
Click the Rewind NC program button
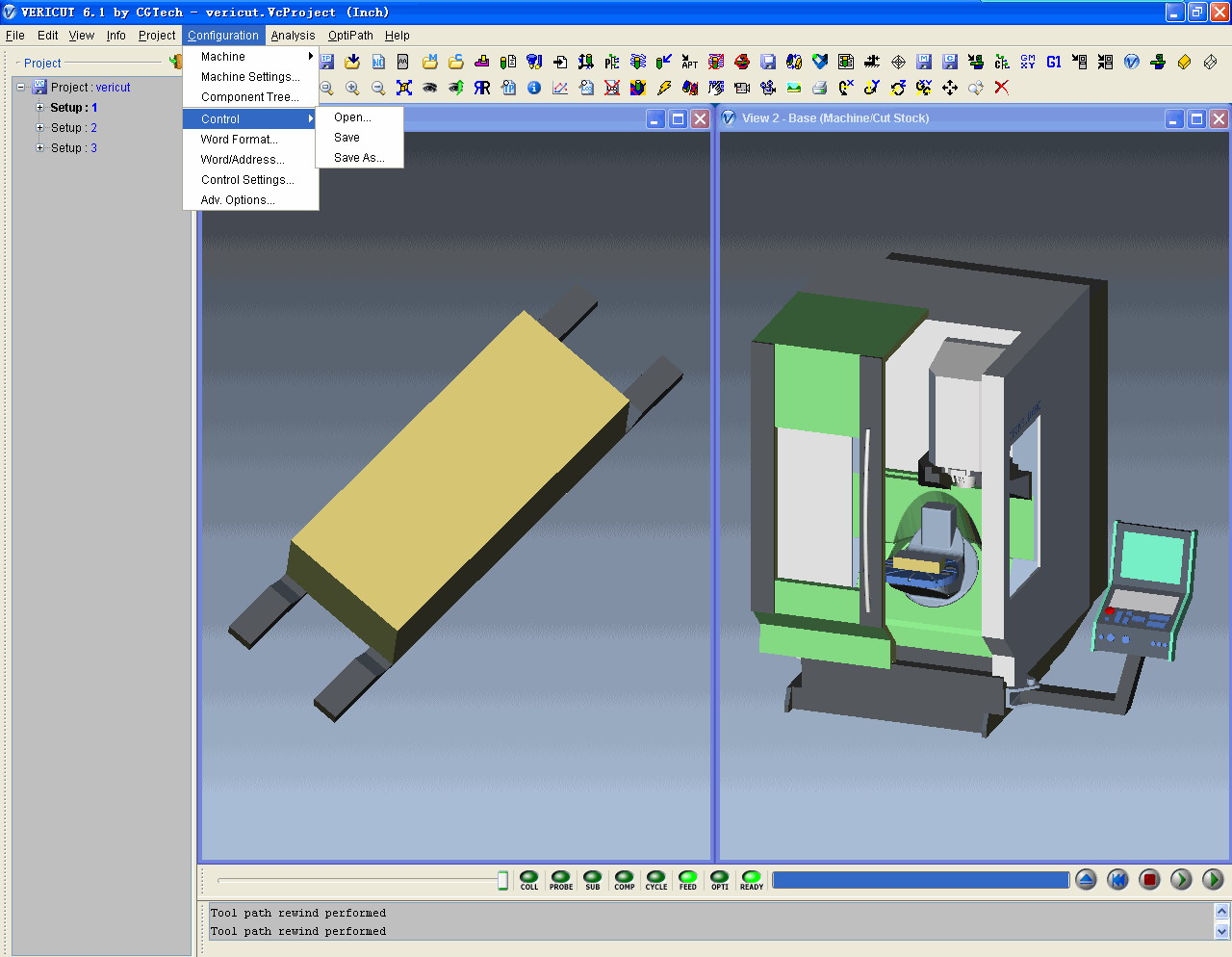click(x=1117, y=879)
